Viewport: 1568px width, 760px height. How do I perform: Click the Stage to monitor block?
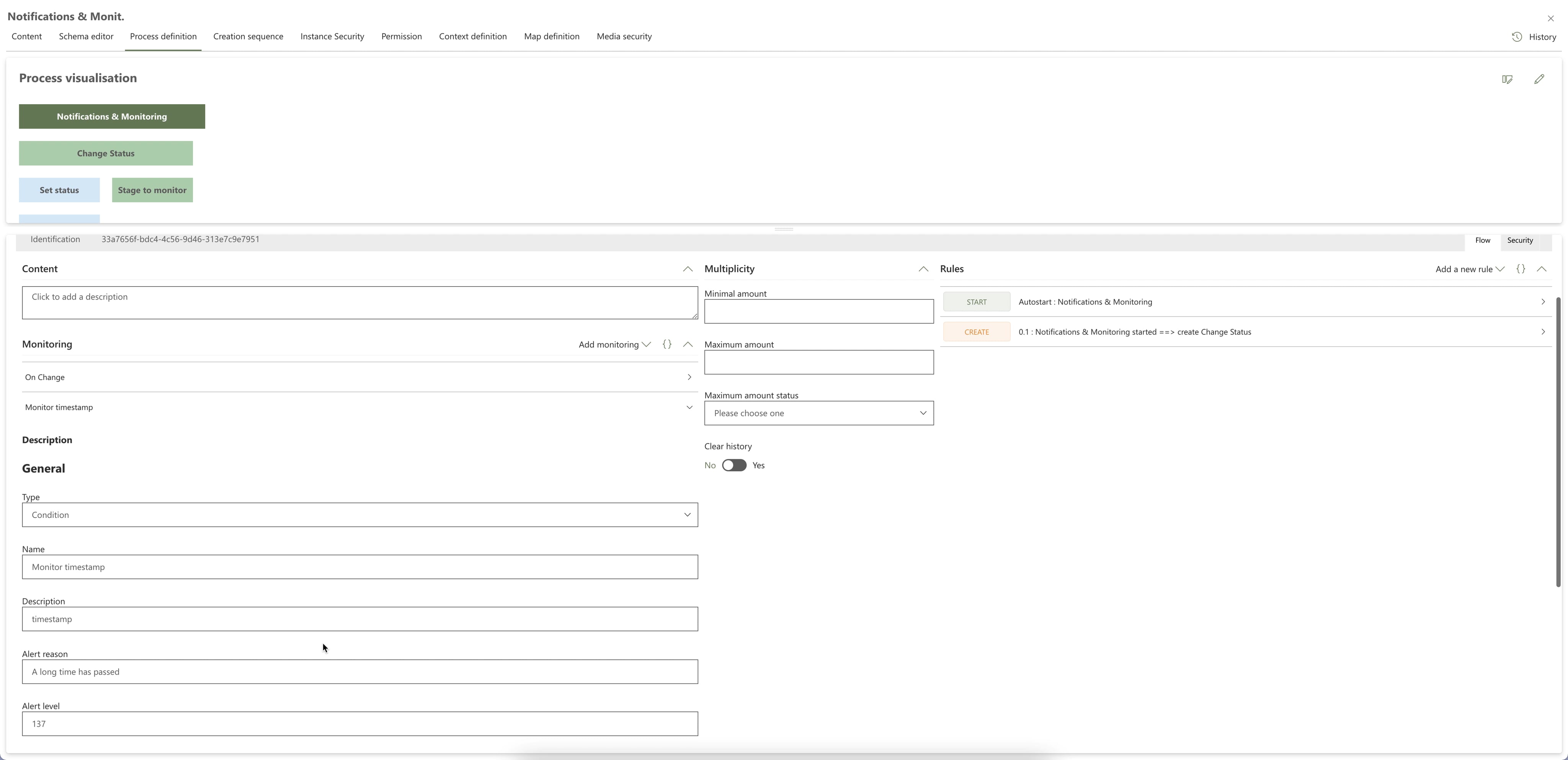[152, 190]
